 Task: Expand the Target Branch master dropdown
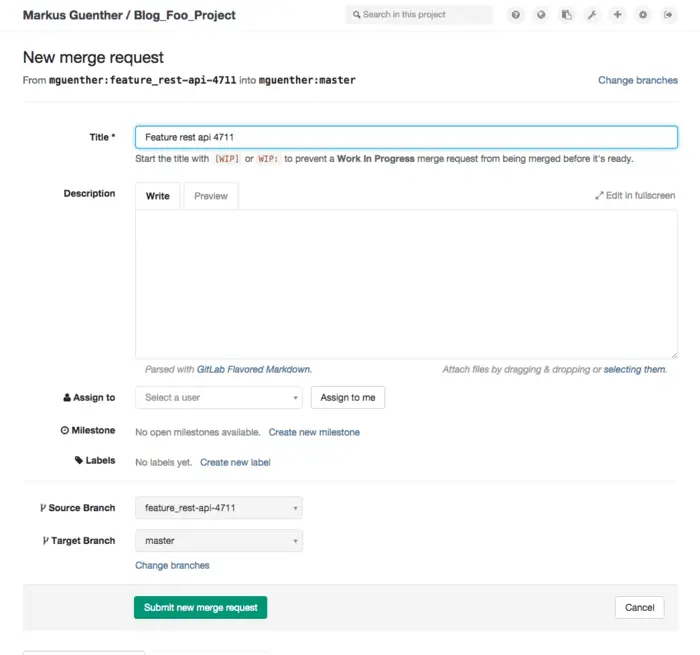(218, 541)
